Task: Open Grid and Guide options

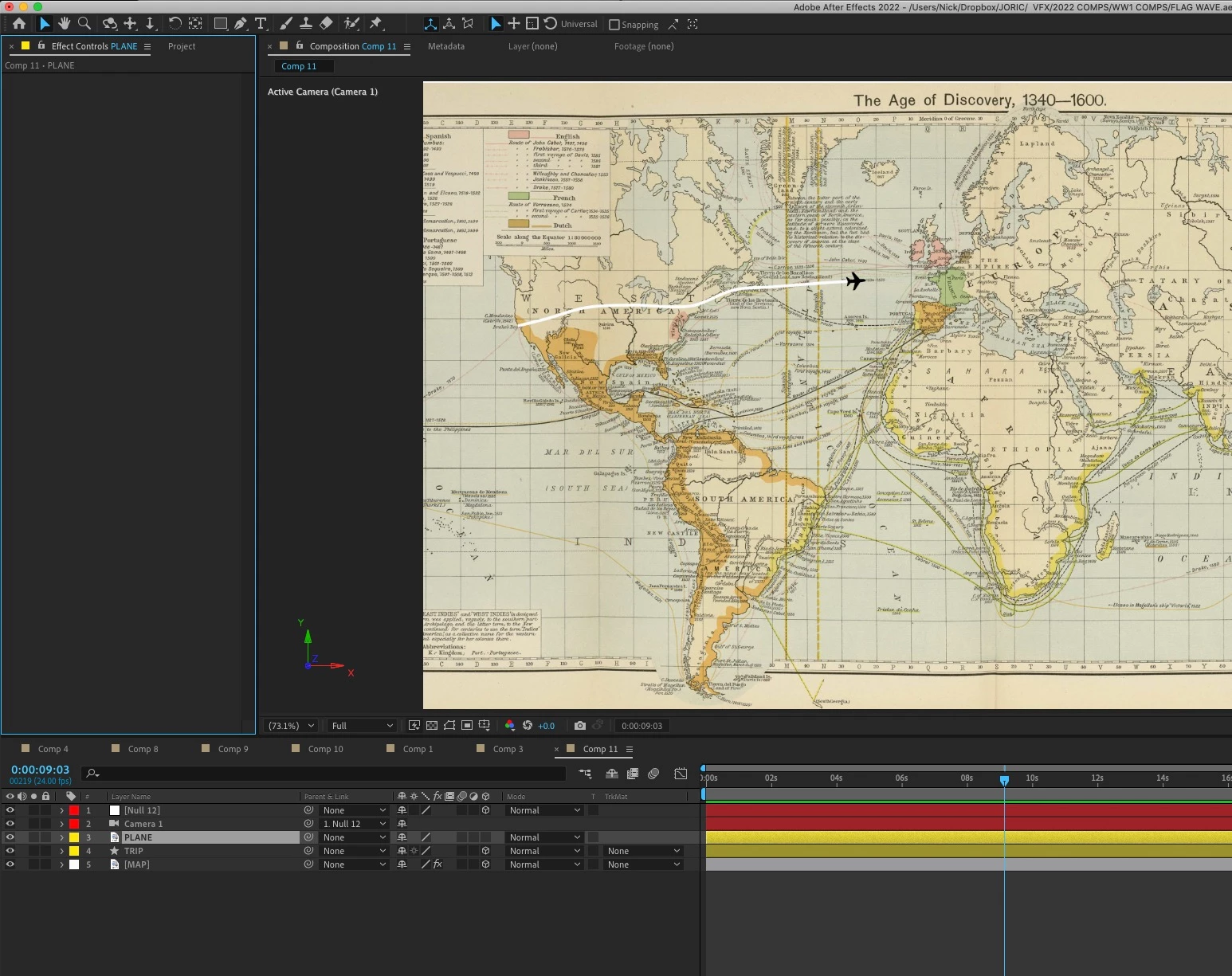Action: (485, 726)
